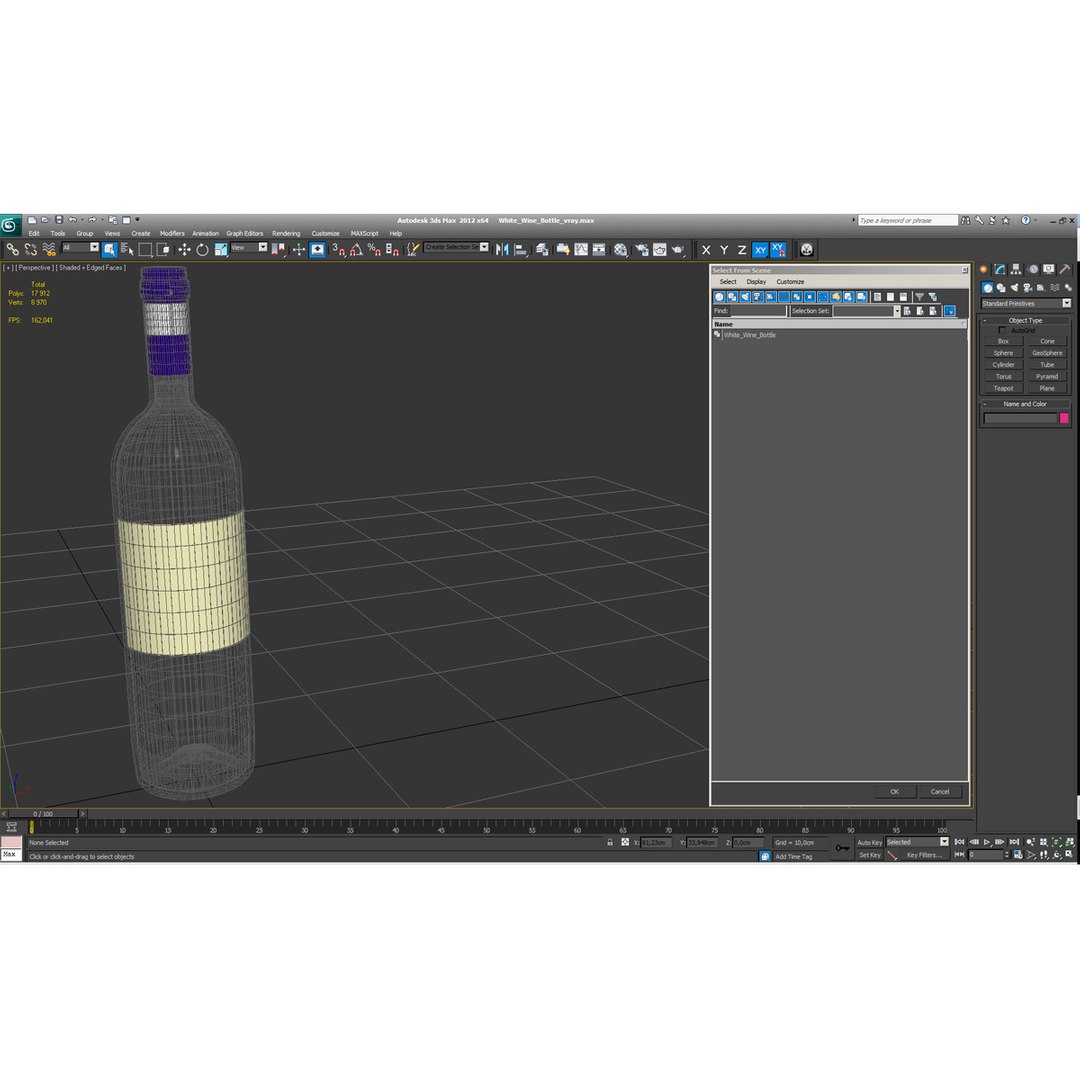Viewport: 1080px width, 1080px height.
Task: Click OK in Select From Scene
Action: (x=895, y=791)
